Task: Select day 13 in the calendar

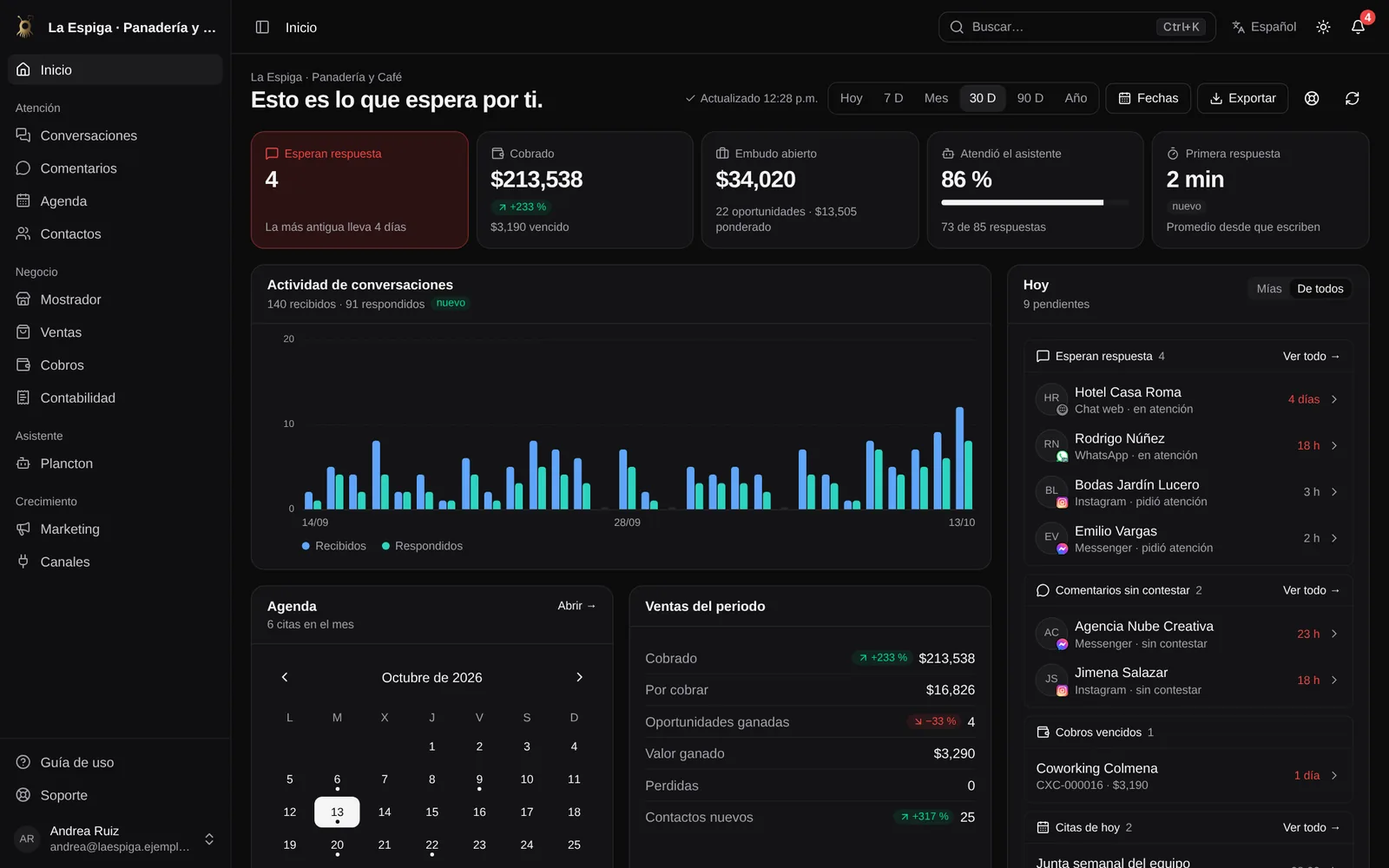Action: tap(337, 812)
